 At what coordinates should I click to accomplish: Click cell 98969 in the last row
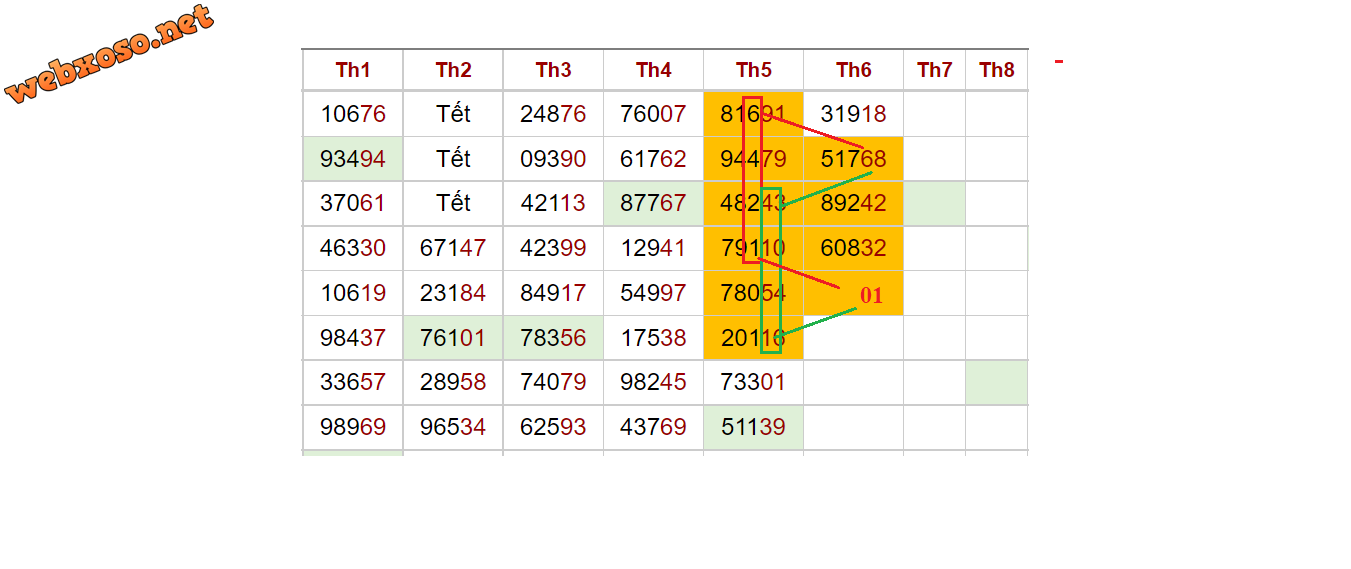[x=353, y=428]
